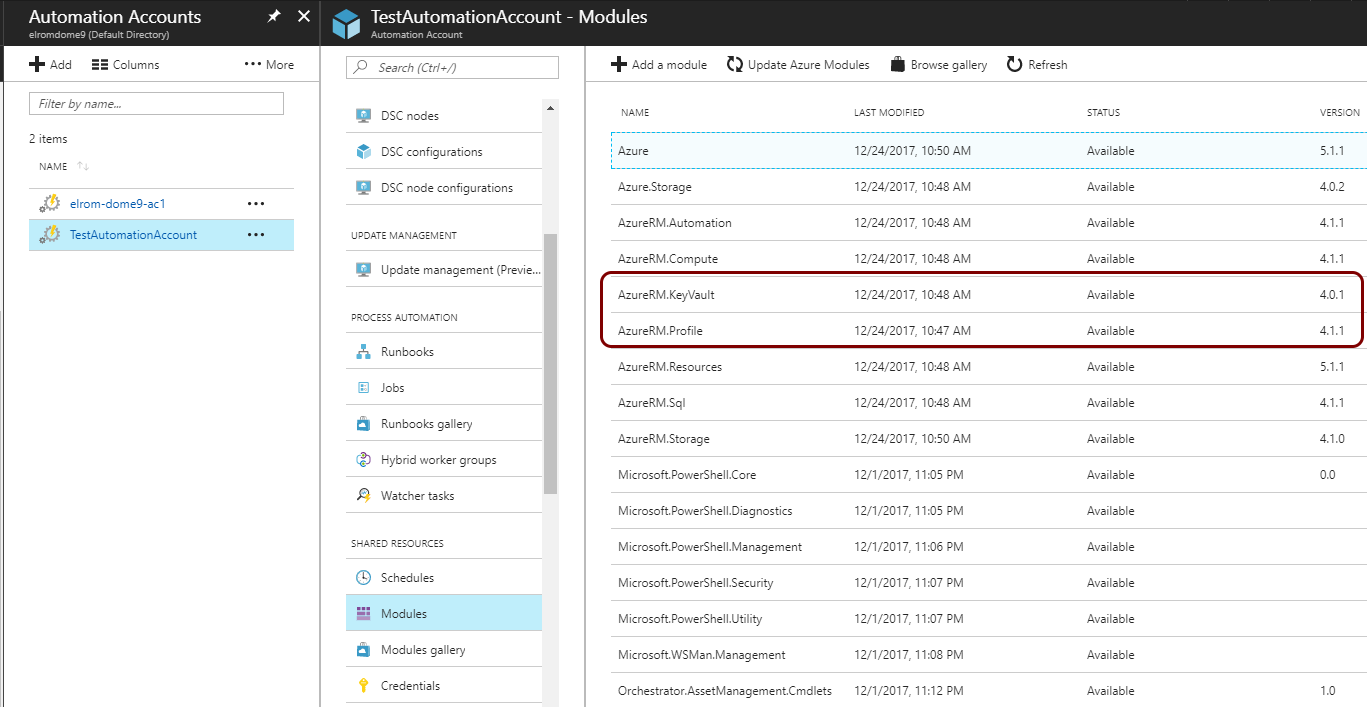Click version 4.0.2 of Azure.Storage
Image resolution: width=1367 pixels, height=707 pixels.
click(x=1332, y=187)
